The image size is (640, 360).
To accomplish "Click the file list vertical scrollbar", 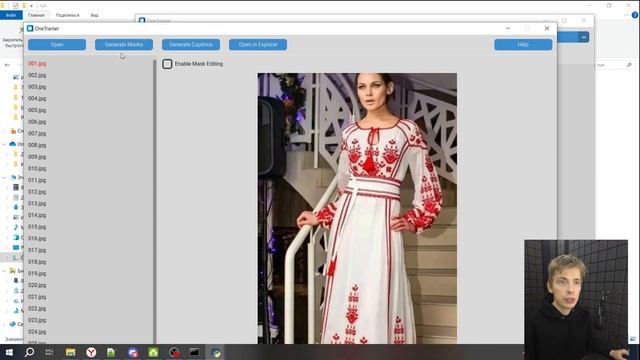I will coord(155,201).
